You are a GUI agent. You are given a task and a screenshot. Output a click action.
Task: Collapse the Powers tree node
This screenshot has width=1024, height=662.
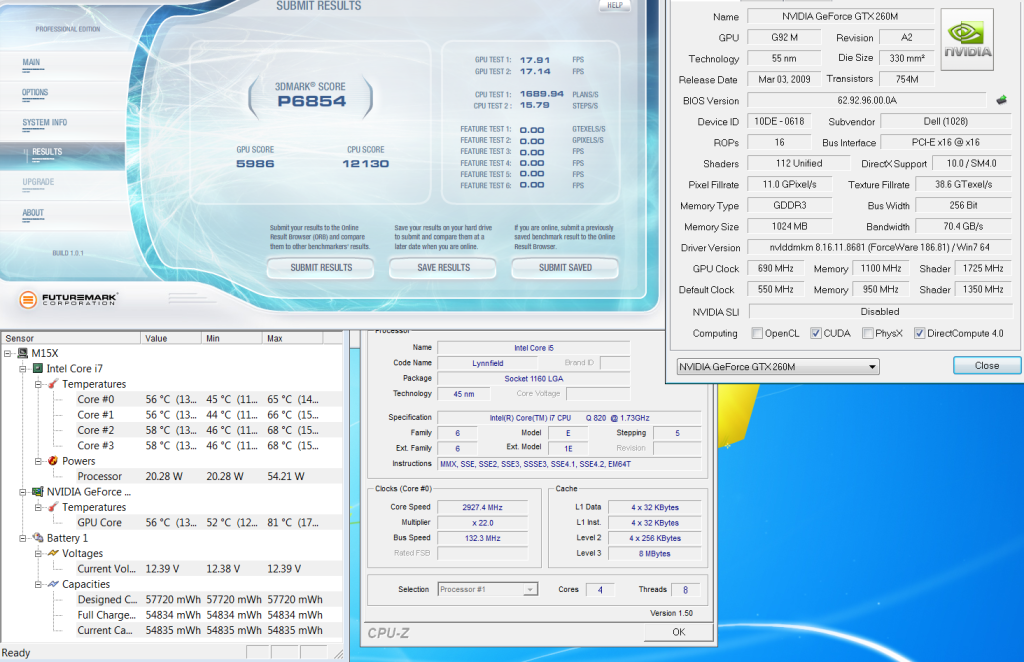coord(39,461)
